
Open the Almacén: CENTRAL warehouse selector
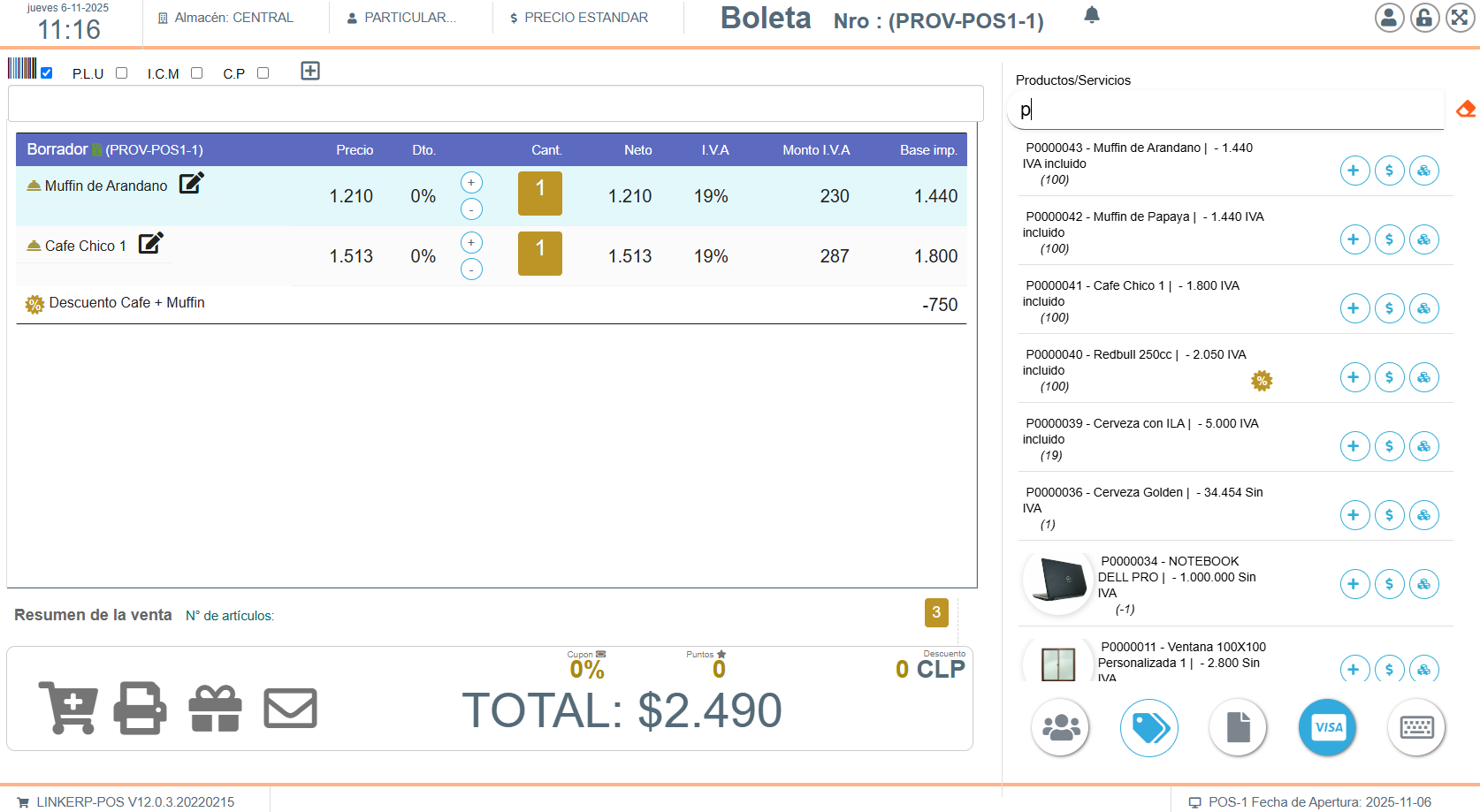click(x=226, y=18)
